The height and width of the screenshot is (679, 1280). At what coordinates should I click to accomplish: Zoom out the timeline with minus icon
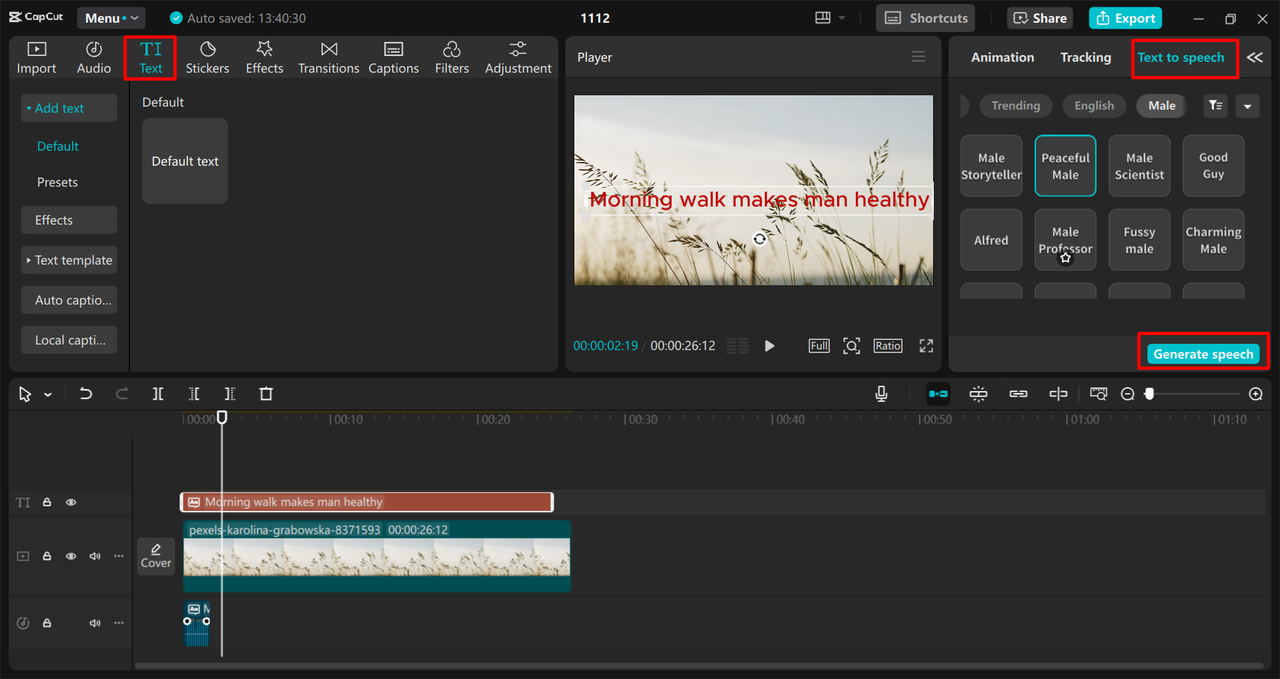tap(1128, 394)
